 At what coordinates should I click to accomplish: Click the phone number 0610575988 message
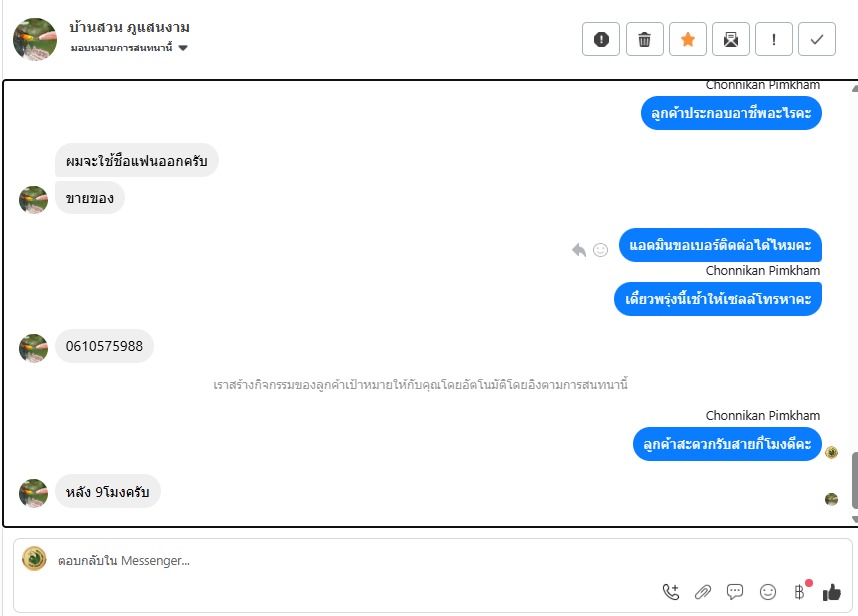(104, 346)
